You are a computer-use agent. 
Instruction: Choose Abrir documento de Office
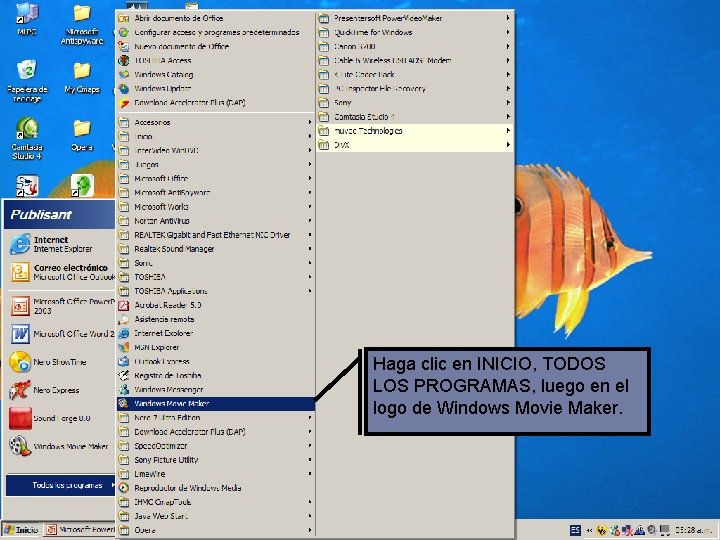click(x=216, y=18)
